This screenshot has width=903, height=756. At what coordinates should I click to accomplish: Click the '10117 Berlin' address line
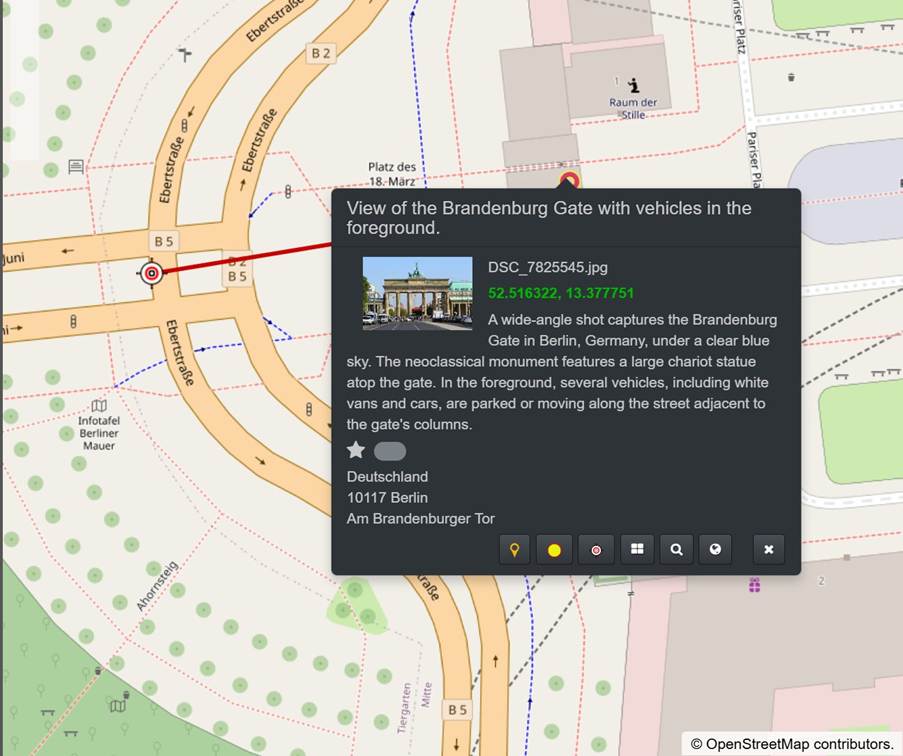(x=387, y=497)
